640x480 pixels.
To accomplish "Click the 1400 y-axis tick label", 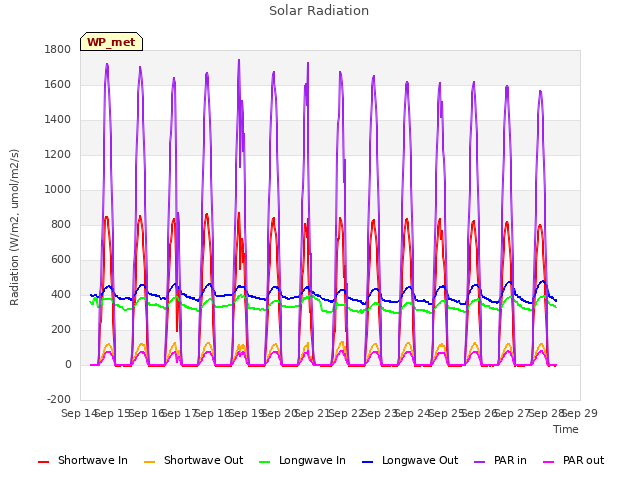I will tap(58, 120).
